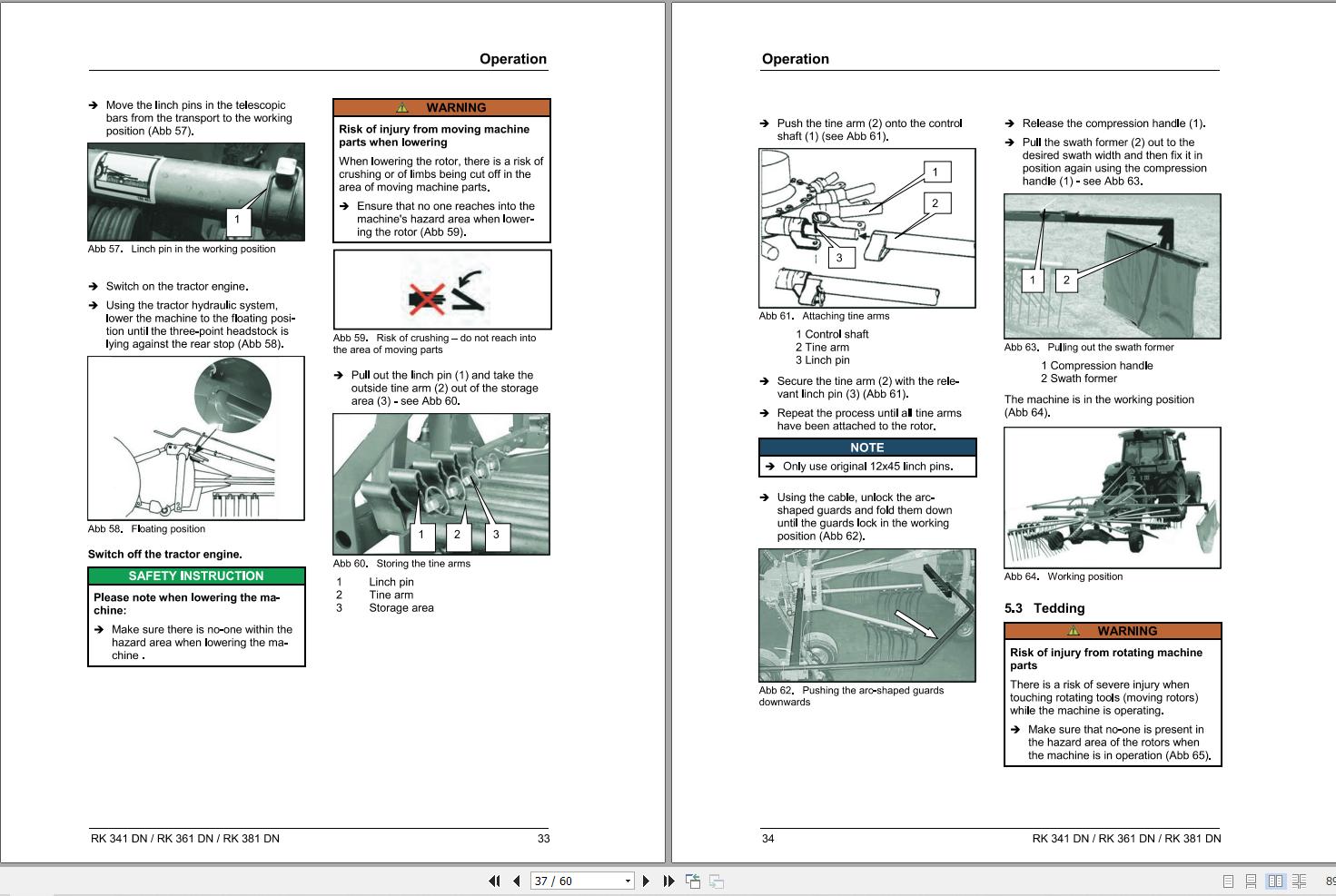Toggle the two-page facing view
This screenshot has width=1336, height=896.
tap(1276, 881)
